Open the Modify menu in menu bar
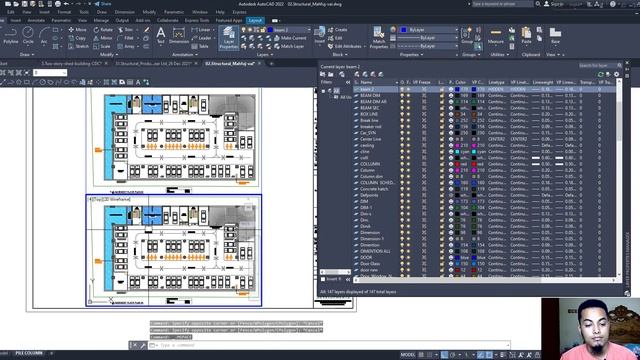Screen dimensions: 640x360 149,12
